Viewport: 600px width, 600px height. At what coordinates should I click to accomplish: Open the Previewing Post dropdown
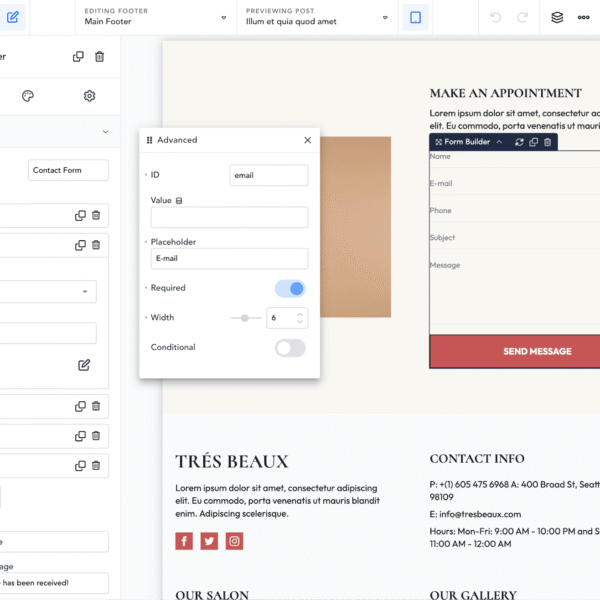pyautogui.click(x=385, y=17)
